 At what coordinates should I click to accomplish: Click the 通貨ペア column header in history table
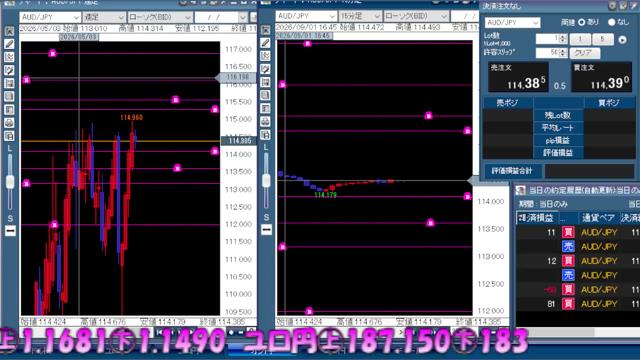(598, 218)
